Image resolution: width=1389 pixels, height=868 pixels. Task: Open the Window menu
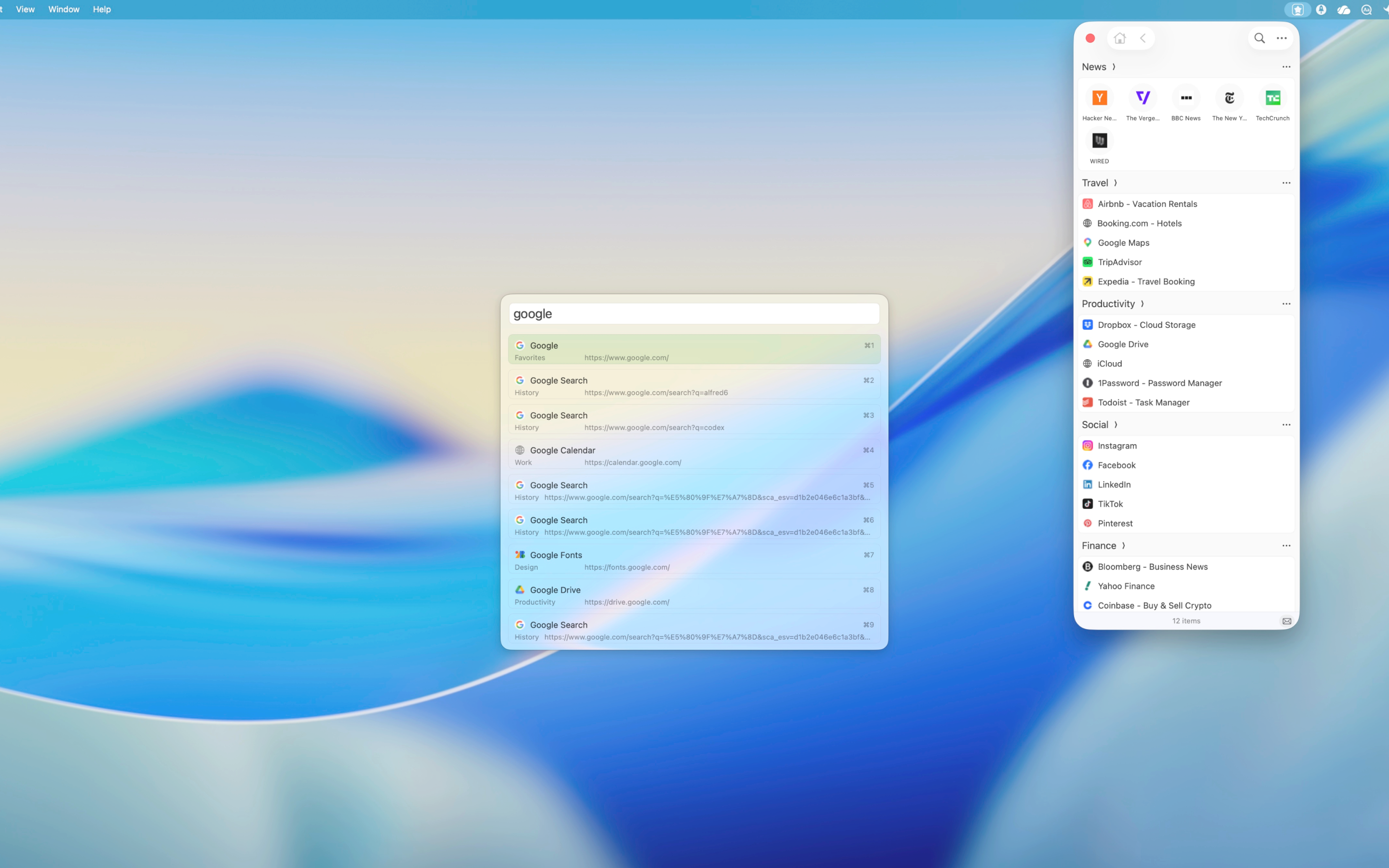(x=64, y=10)
